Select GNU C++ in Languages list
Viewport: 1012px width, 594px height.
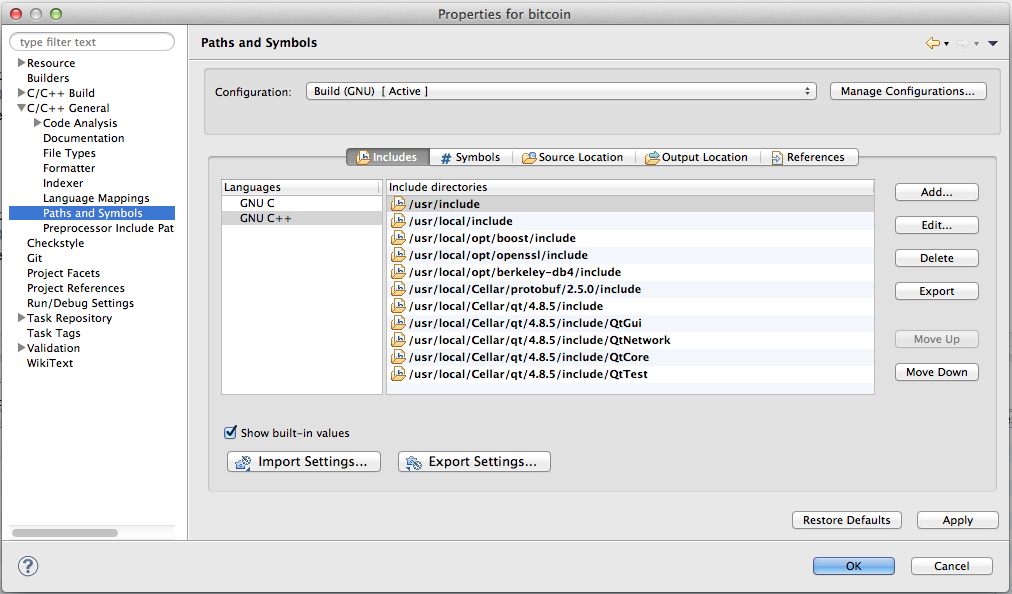coord(302,218)
